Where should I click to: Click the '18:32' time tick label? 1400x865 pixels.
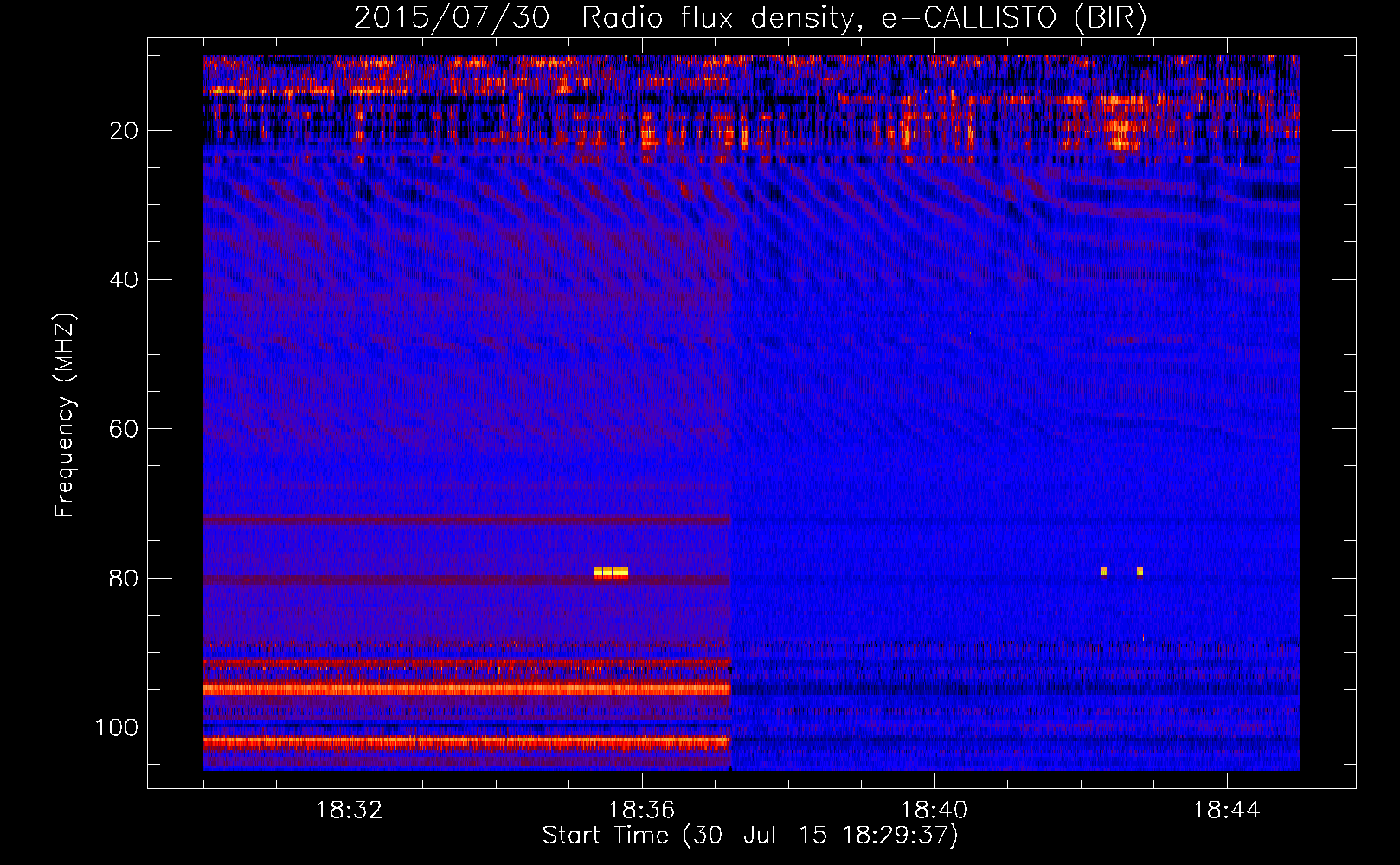[x=350, y=811]
